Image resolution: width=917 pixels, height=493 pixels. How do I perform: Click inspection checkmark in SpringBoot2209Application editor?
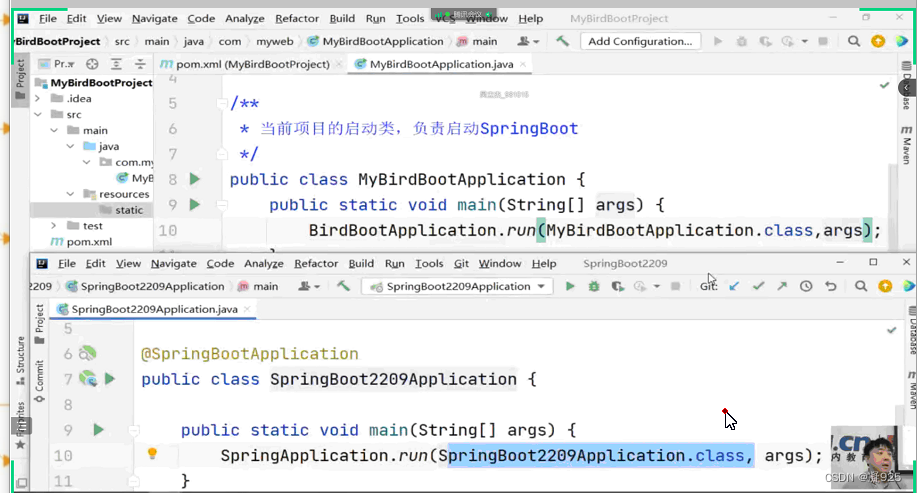(x=891, y=330)
